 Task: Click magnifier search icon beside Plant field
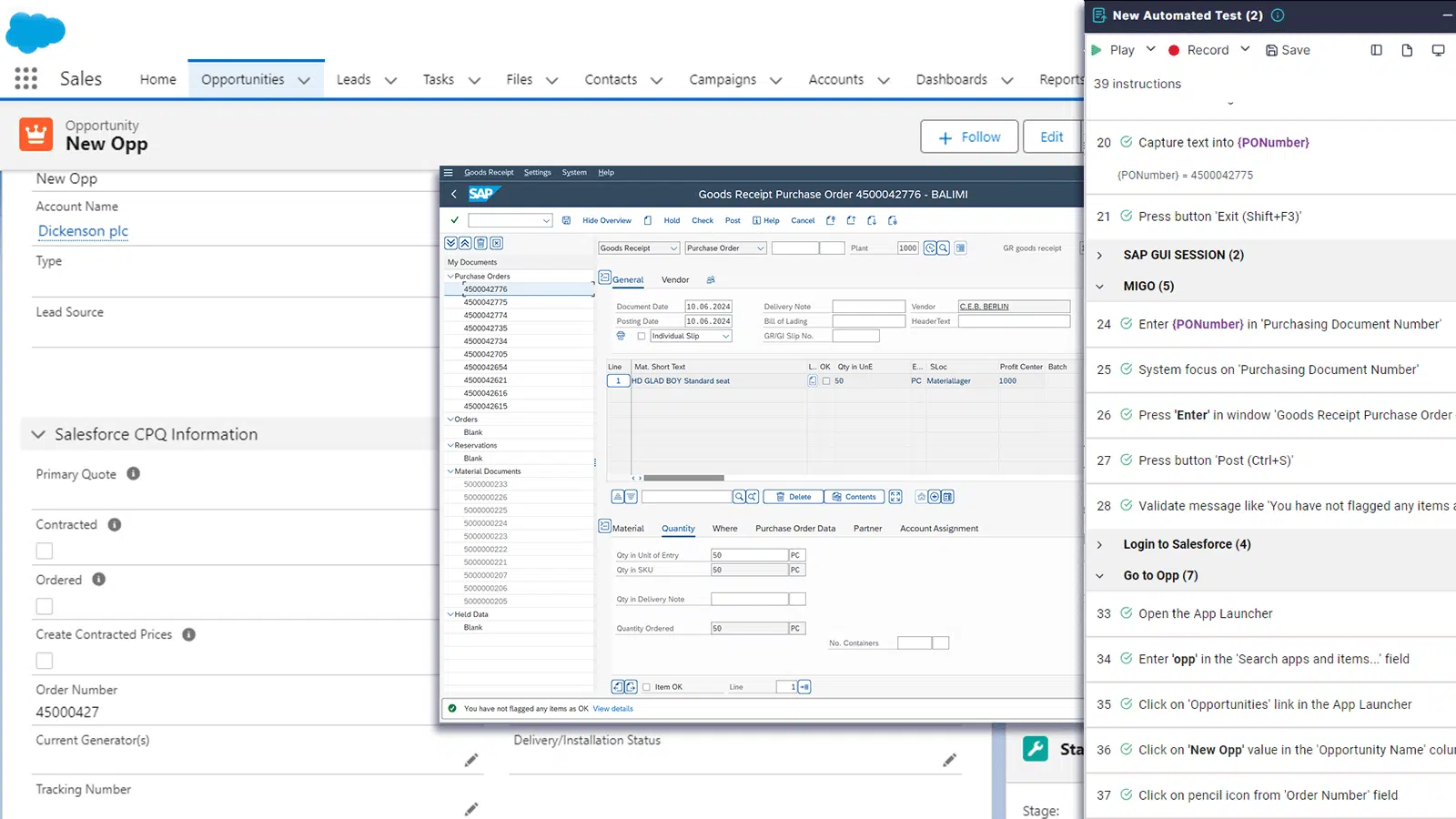[x=944, y=248]
